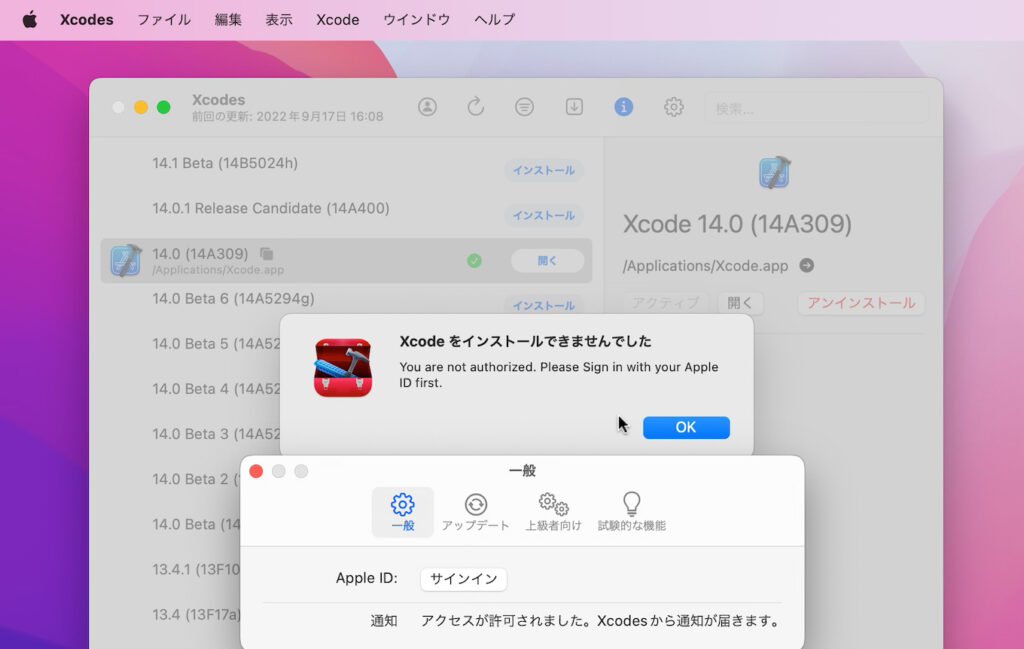Image resolution: width=1024 pixels, height=649 pixels.
Task: Select the 一般 preferences tab
Action: click(x=402, y=512)
